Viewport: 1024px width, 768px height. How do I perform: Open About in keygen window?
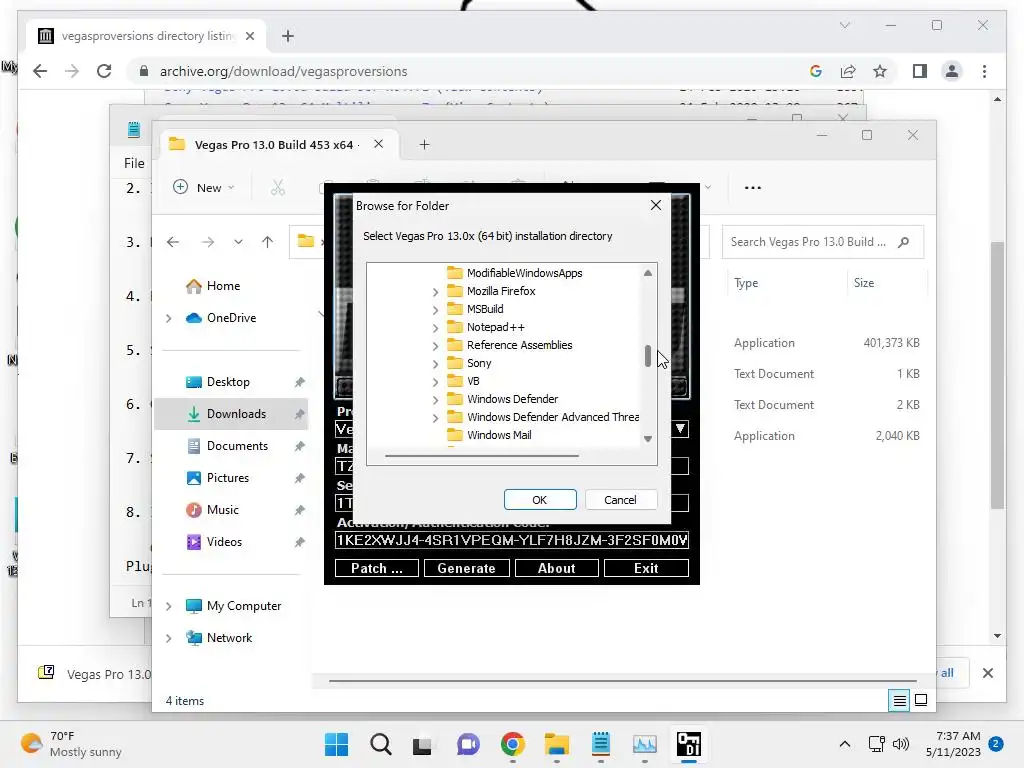pyautogui.click(x=556, y=568)
